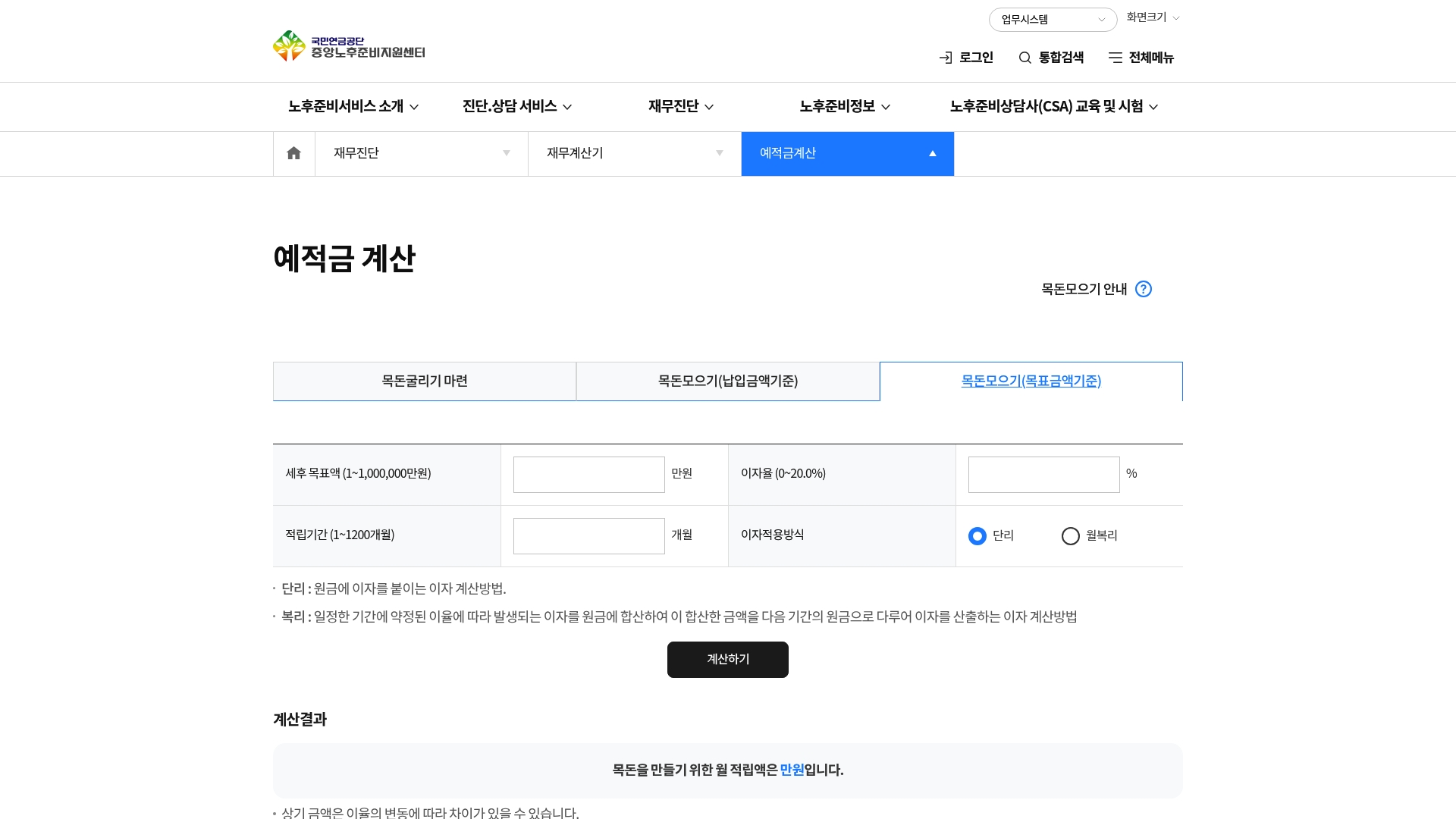Click the home icon in breadcrumb
This screenshot has width=1456, height=819.
(x=293, y=154)
